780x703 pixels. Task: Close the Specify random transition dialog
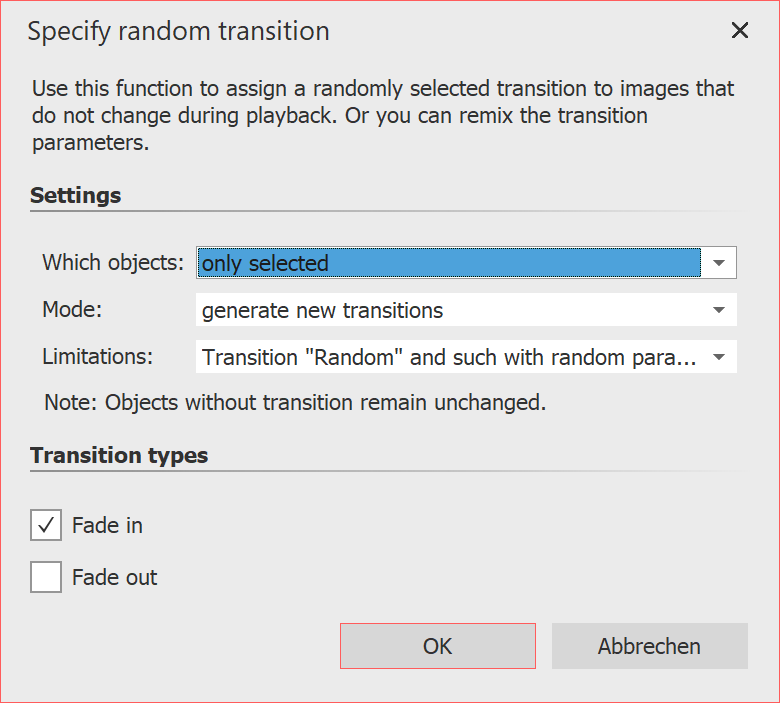point(740,31)
